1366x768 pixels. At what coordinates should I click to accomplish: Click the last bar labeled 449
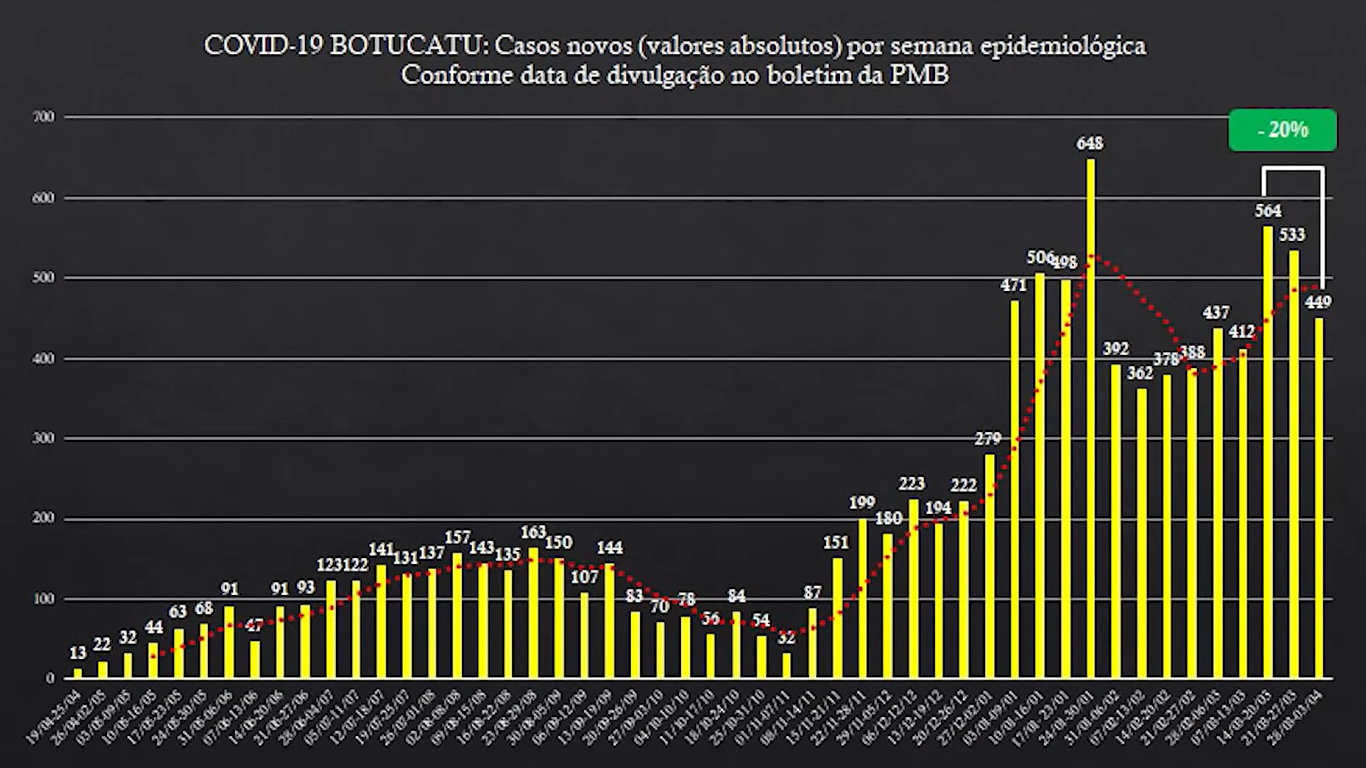click(x=1319, y=498)
